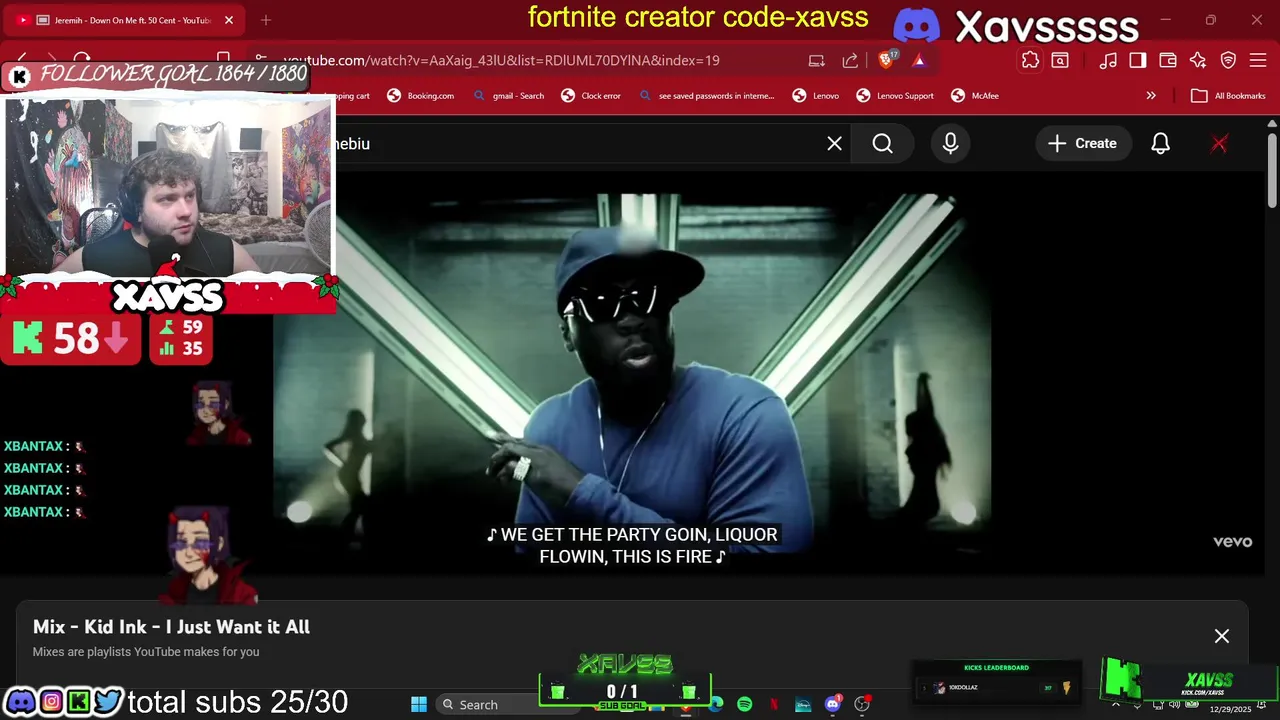Open the Windows Start menu
Screen dimensions: 1280x720
click(419, 704)
